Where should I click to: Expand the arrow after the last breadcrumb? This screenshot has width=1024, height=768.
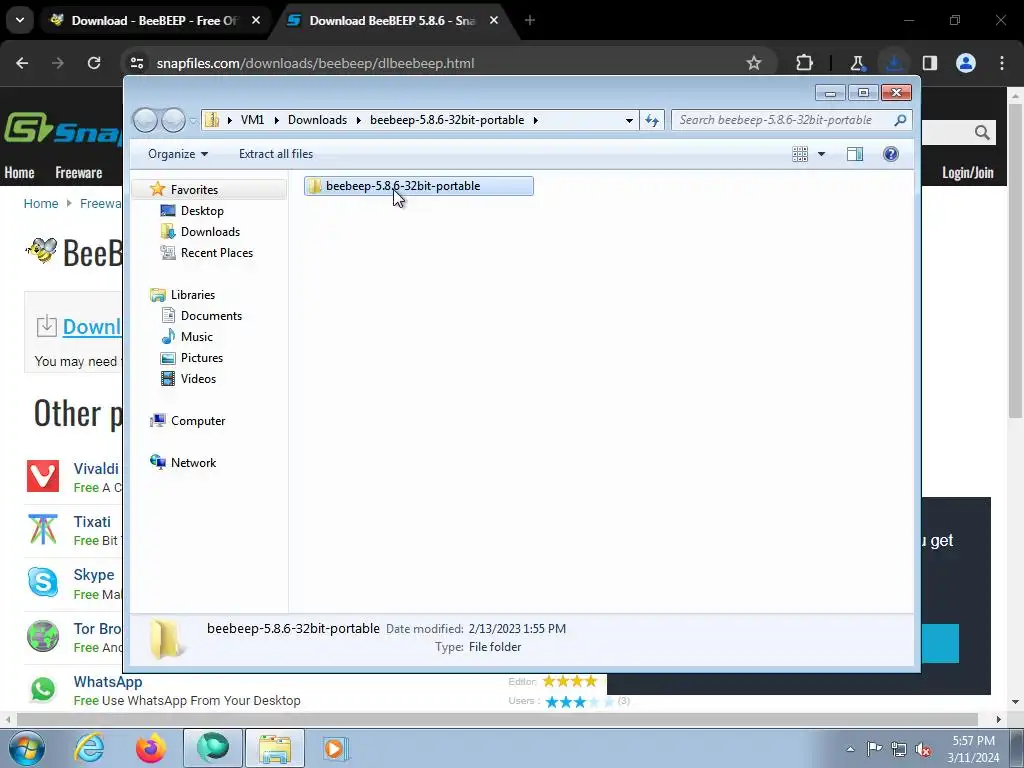536,120
